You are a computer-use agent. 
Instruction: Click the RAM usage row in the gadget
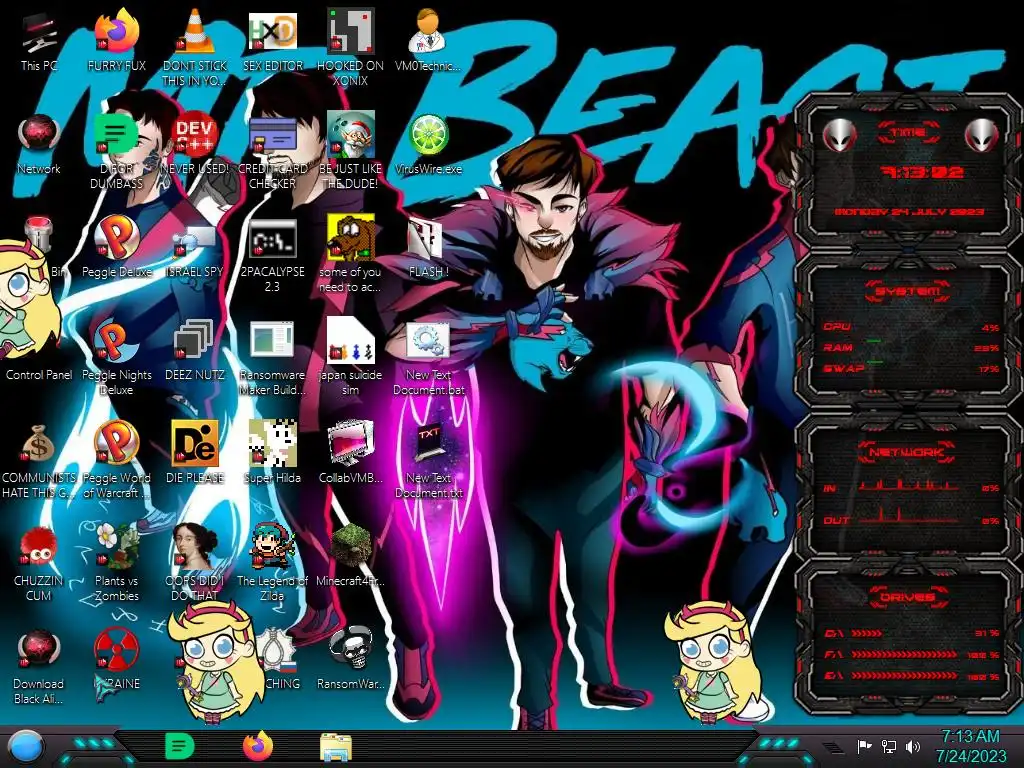[912, 347]
